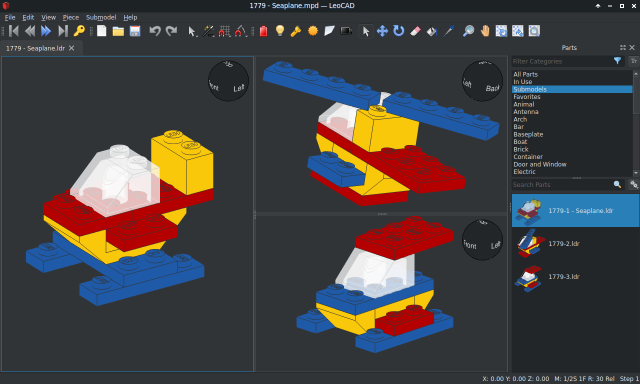Pick the Paint bucket tool
640x384 pixels.
tap(432, 31)
